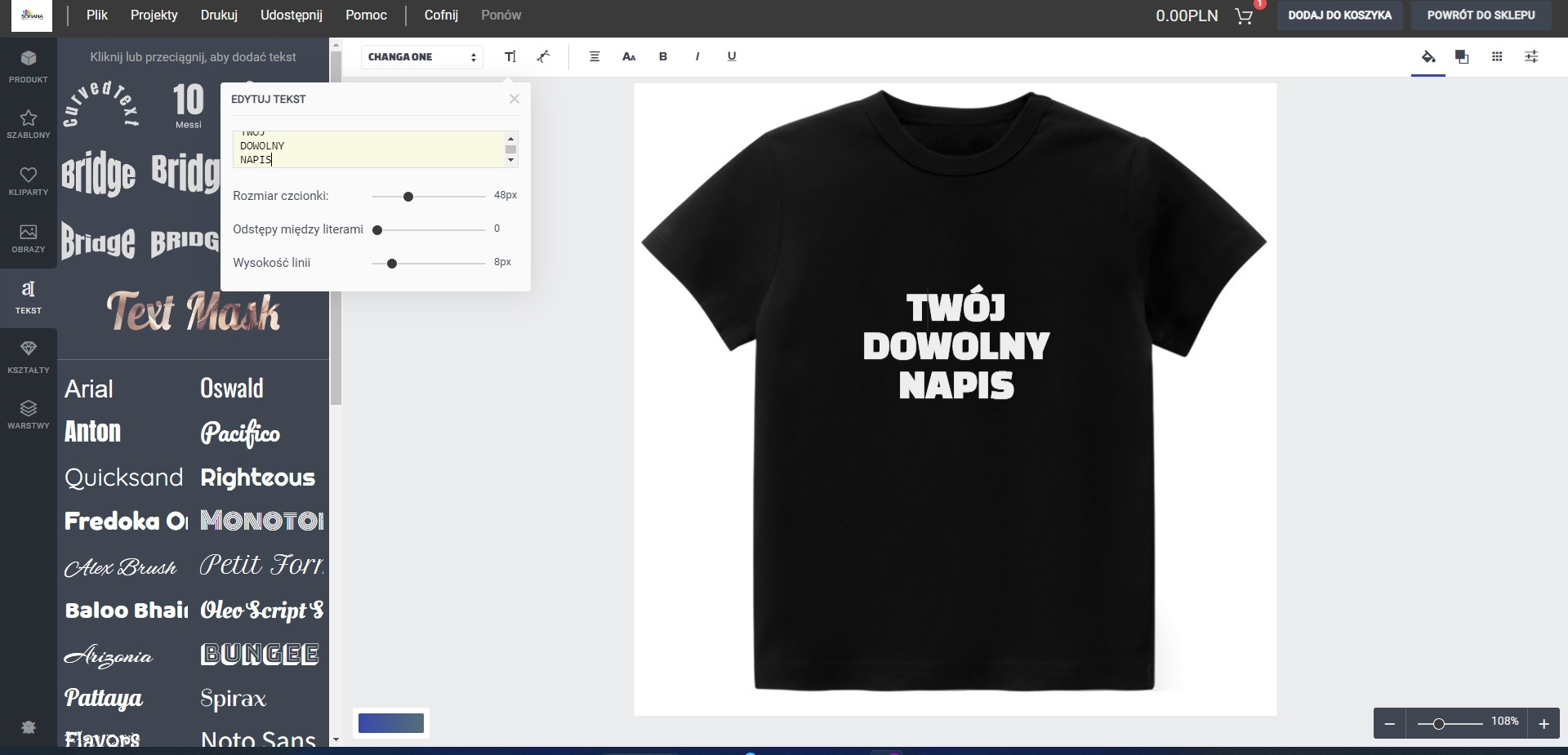Screen dimensions: 1568x755
Task: Click the DODAJ DO KOSZYKA button
Action: [1339, 15]
